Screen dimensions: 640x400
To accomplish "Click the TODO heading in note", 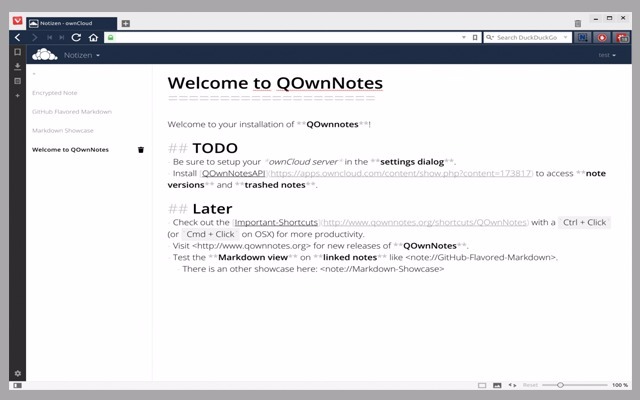I will pos(215,148).
